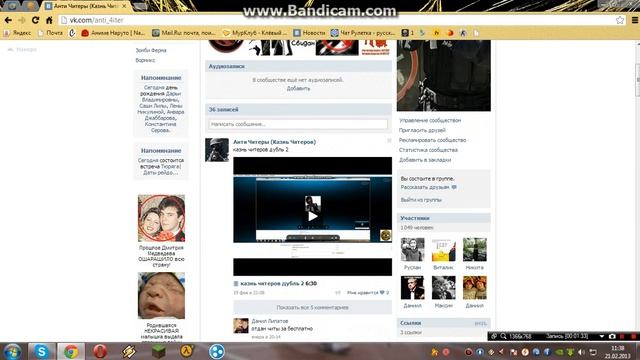640x360 pixels.
Task: Click Показать все 5 комментариев
Action: click(312, 307)
